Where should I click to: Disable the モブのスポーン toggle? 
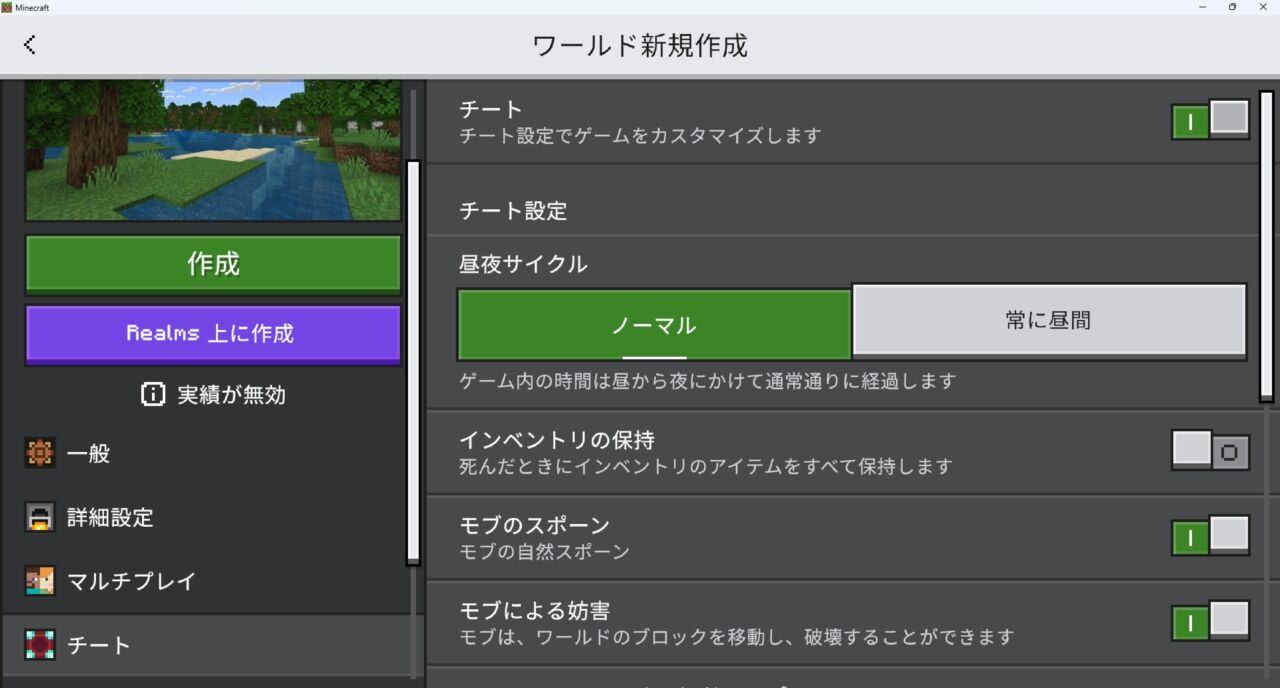[x=1211, y=536]
